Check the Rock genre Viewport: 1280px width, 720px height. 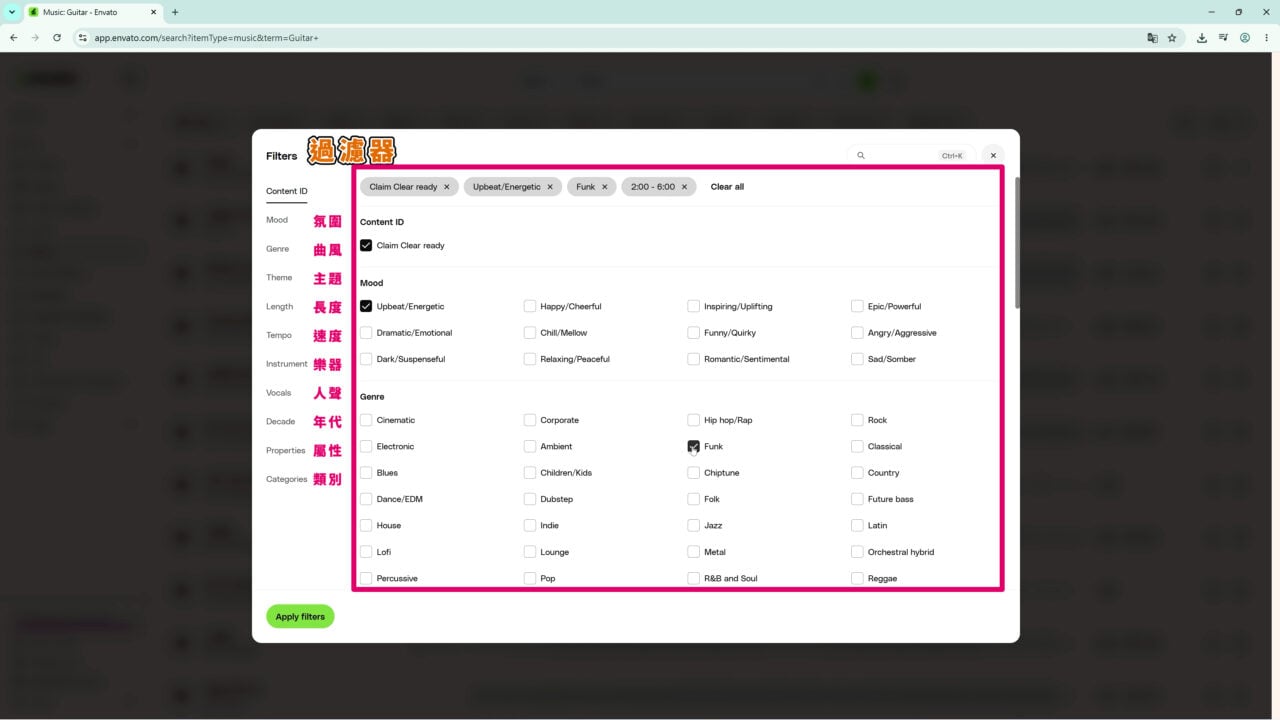(857, 420)
